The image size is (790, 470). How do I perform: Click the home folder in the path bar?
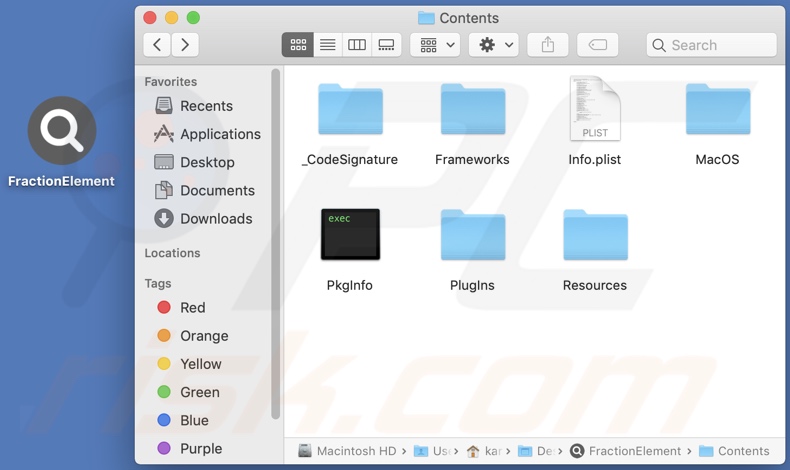484,451
